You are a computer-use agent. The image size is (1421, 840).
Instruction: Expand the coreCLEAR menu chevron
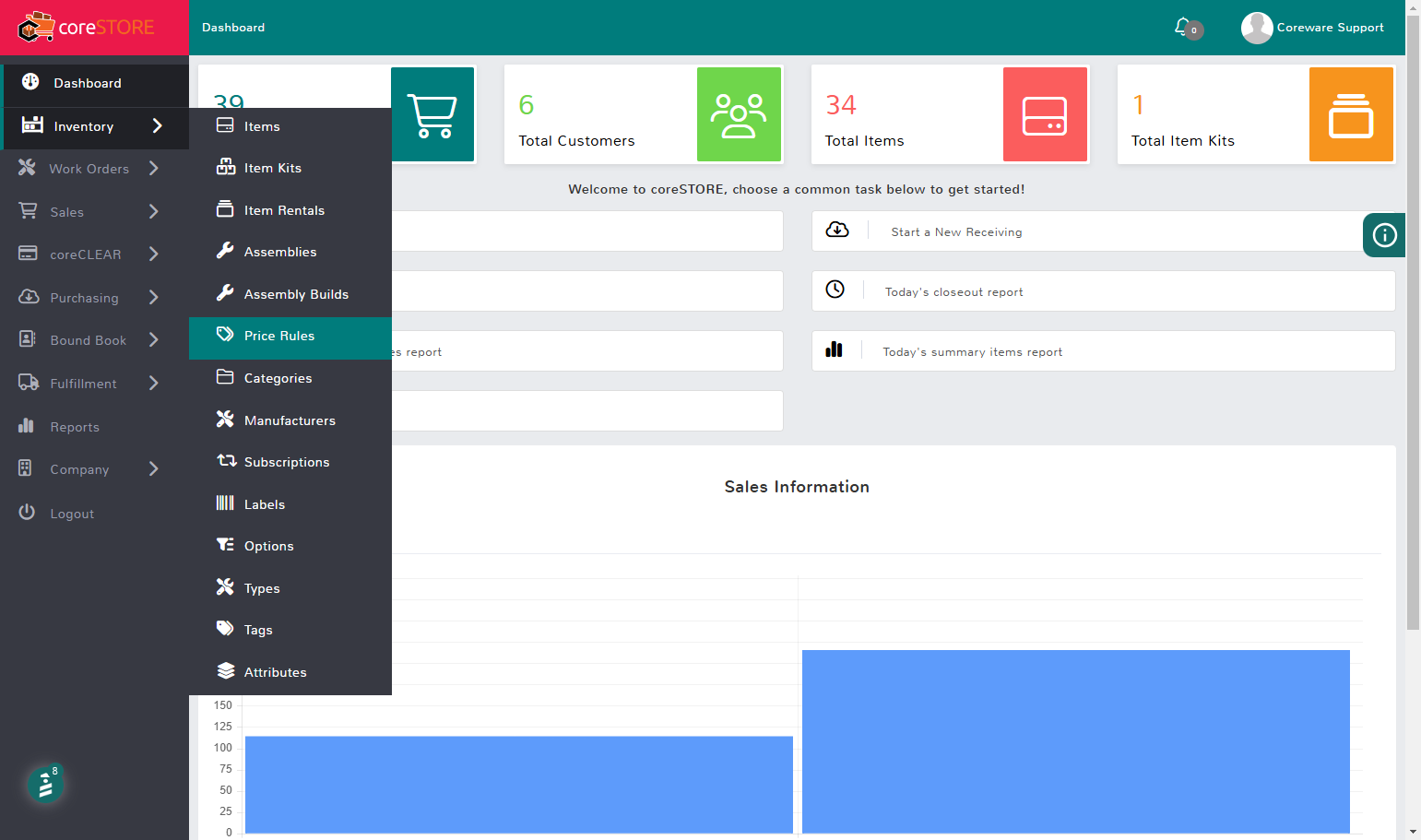pyautogui.click(x=154, y=254)
